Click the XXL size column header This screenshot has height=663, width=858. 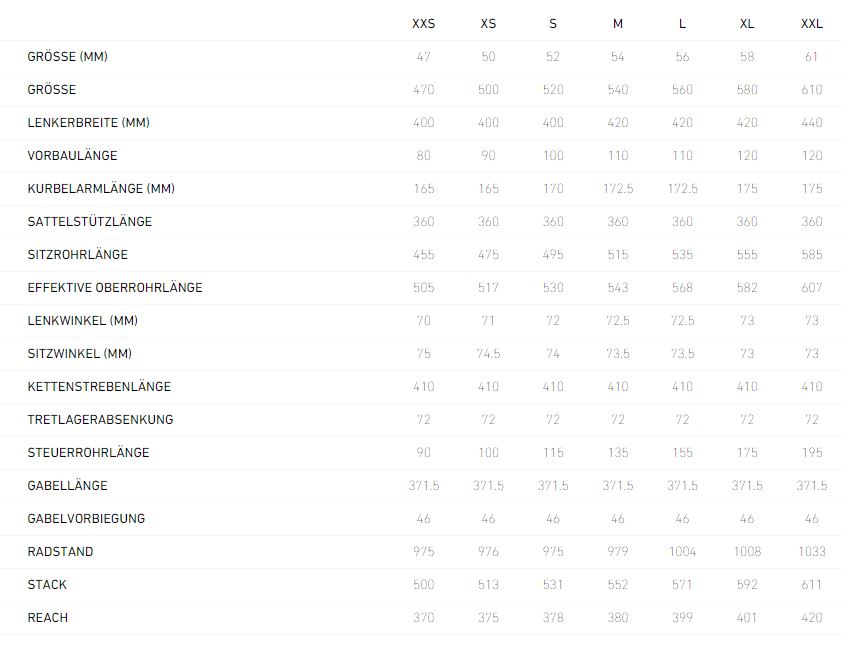coord(812,24)
